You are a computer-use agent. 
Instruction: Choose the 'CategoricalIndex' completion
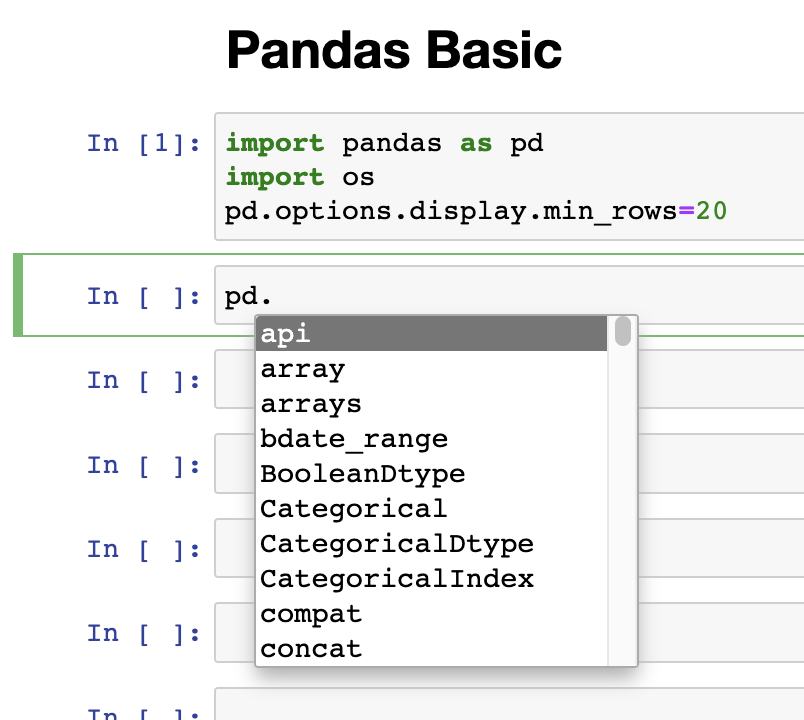[431, 578]
